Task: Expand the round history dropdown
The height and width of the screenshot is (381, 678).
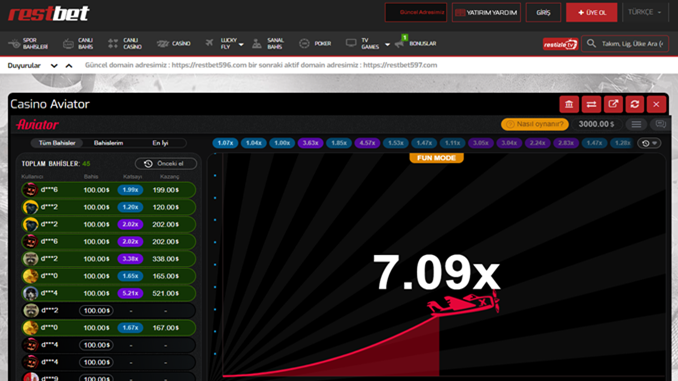Action: [649, 143]
